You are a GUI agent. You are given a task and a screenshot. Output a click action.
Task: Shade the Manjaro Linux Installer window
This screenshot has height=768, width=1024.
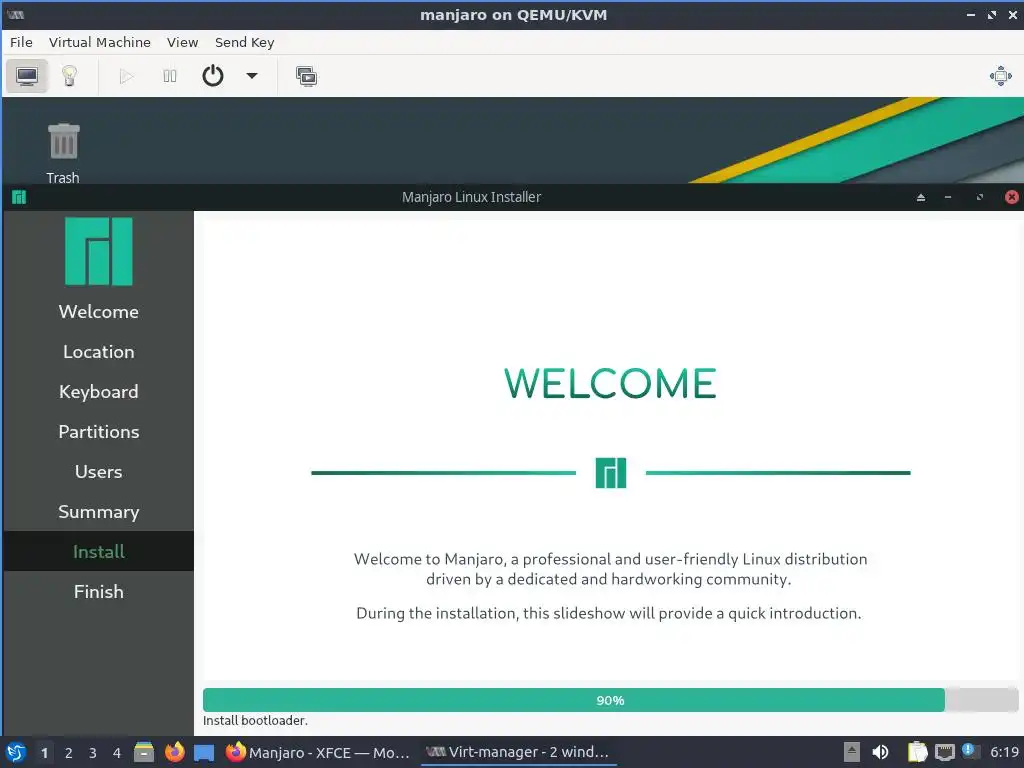pyautogui.click(x=921, y=197)
